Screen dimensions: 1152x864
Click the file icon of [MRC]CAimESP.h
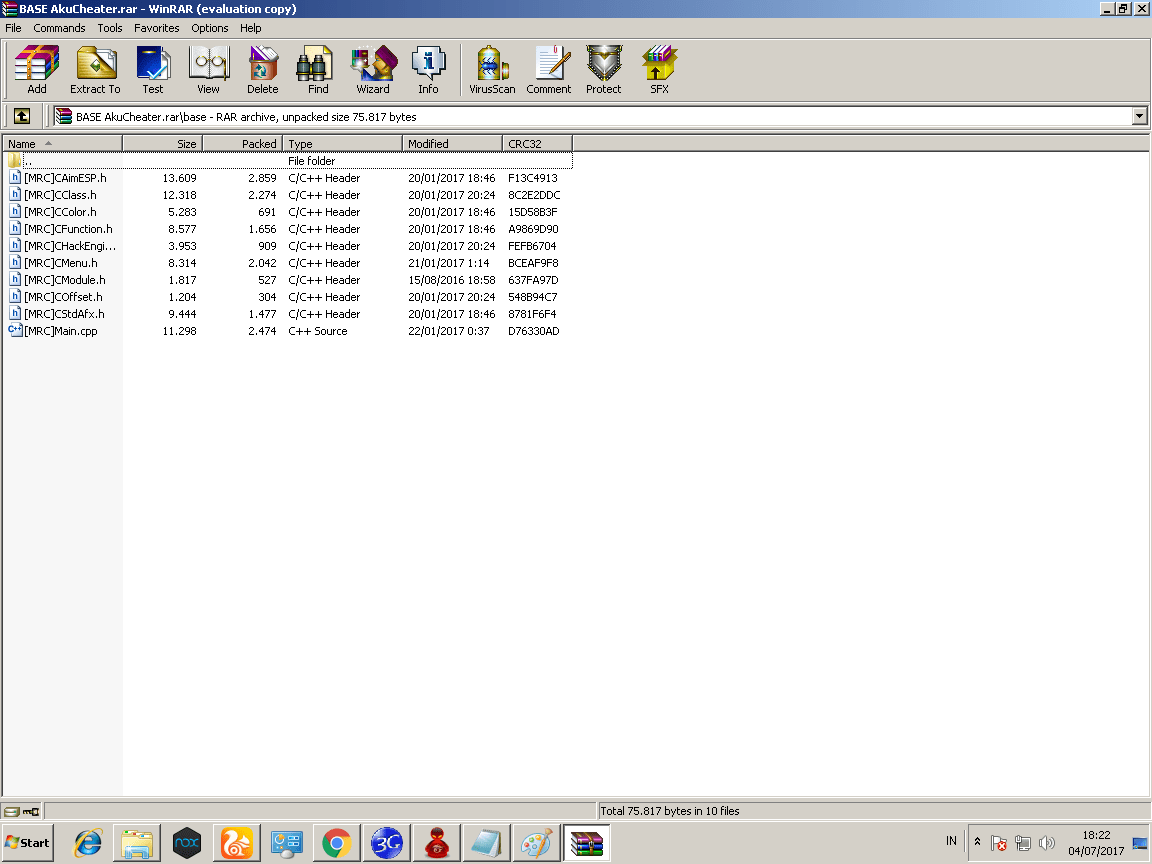15,178
